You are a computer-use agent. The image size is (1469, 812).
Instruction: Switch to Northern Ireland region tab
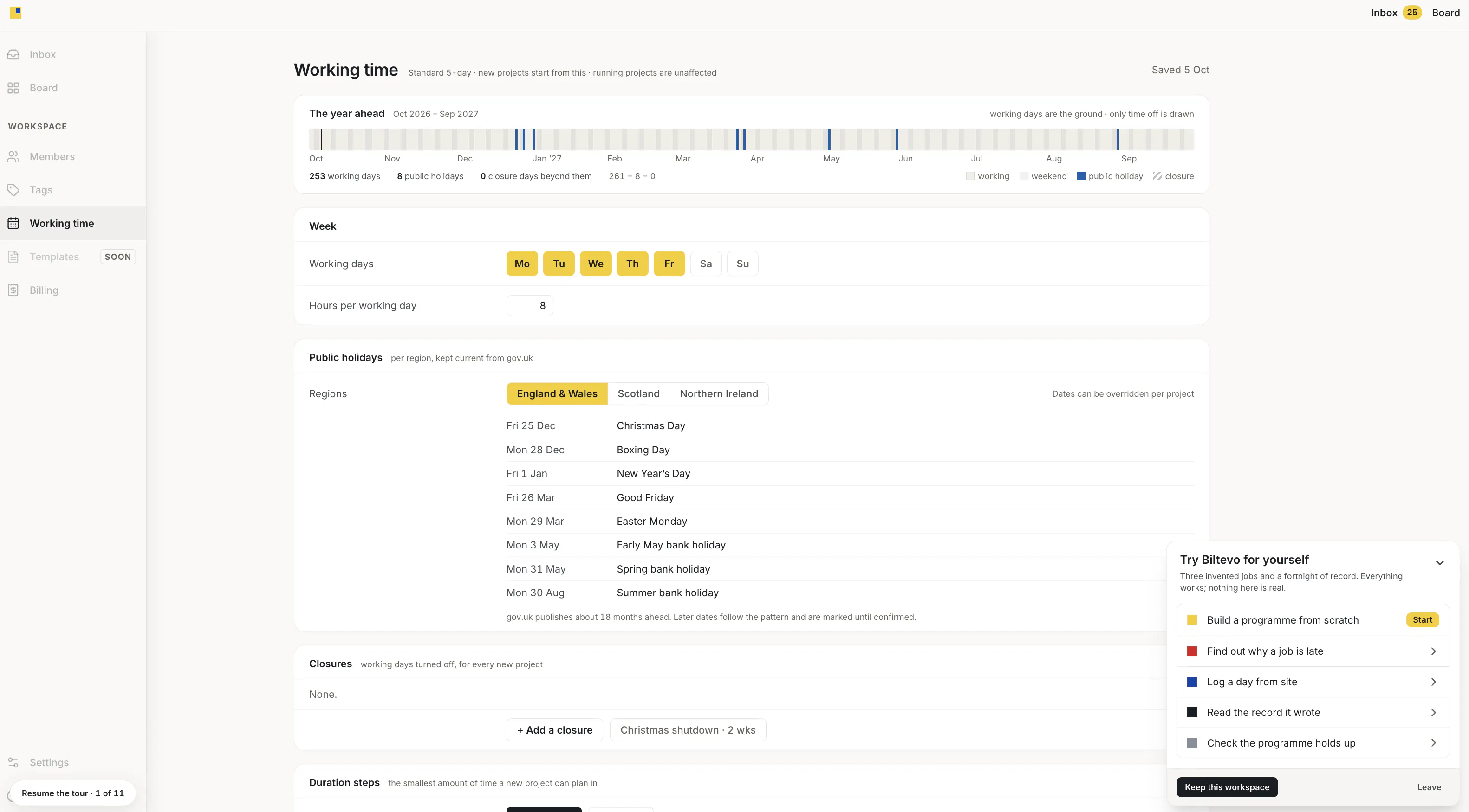pyautogui.click(x=719, y=394)
